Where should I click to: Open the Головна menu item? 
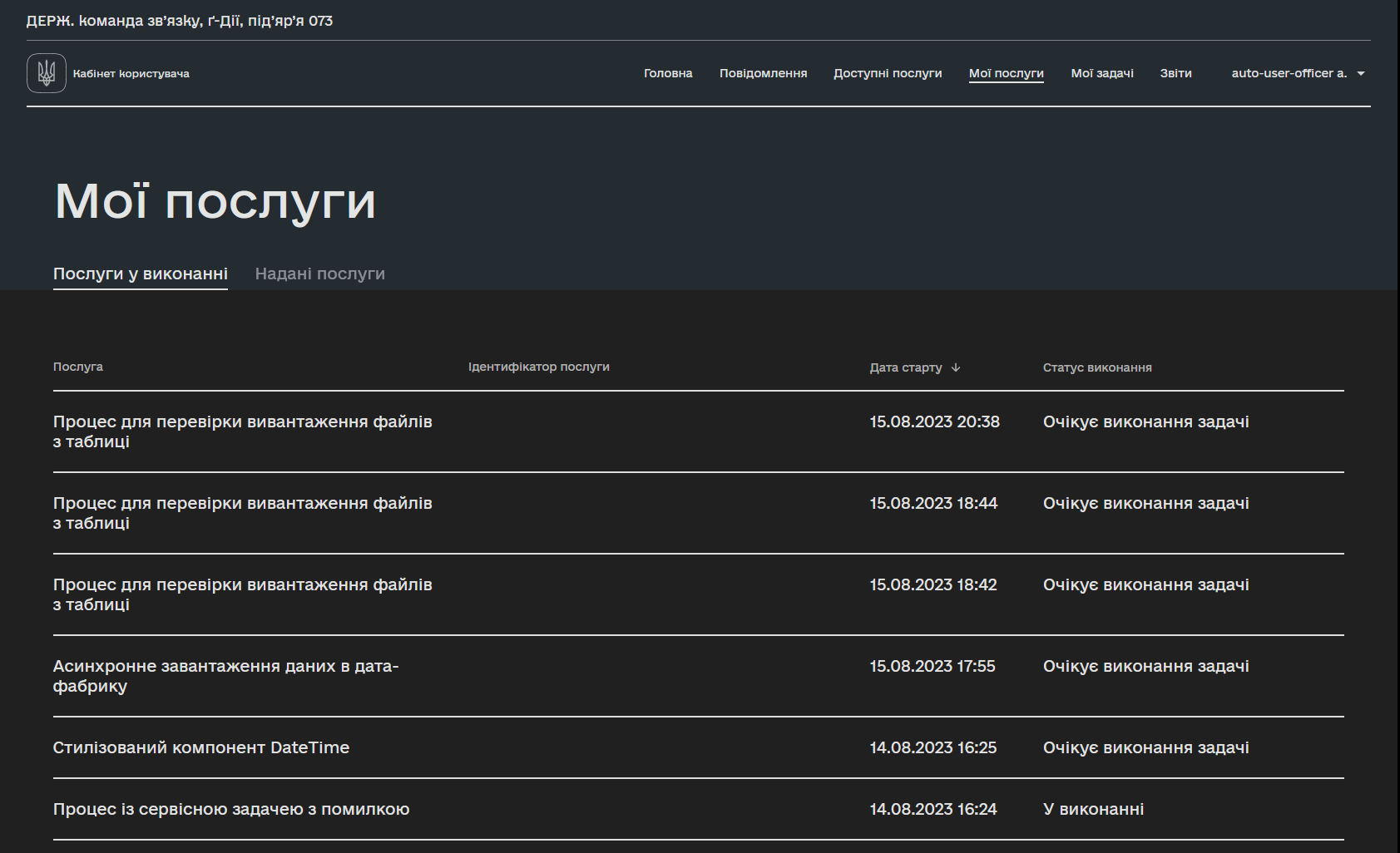(x=668, y=73)
